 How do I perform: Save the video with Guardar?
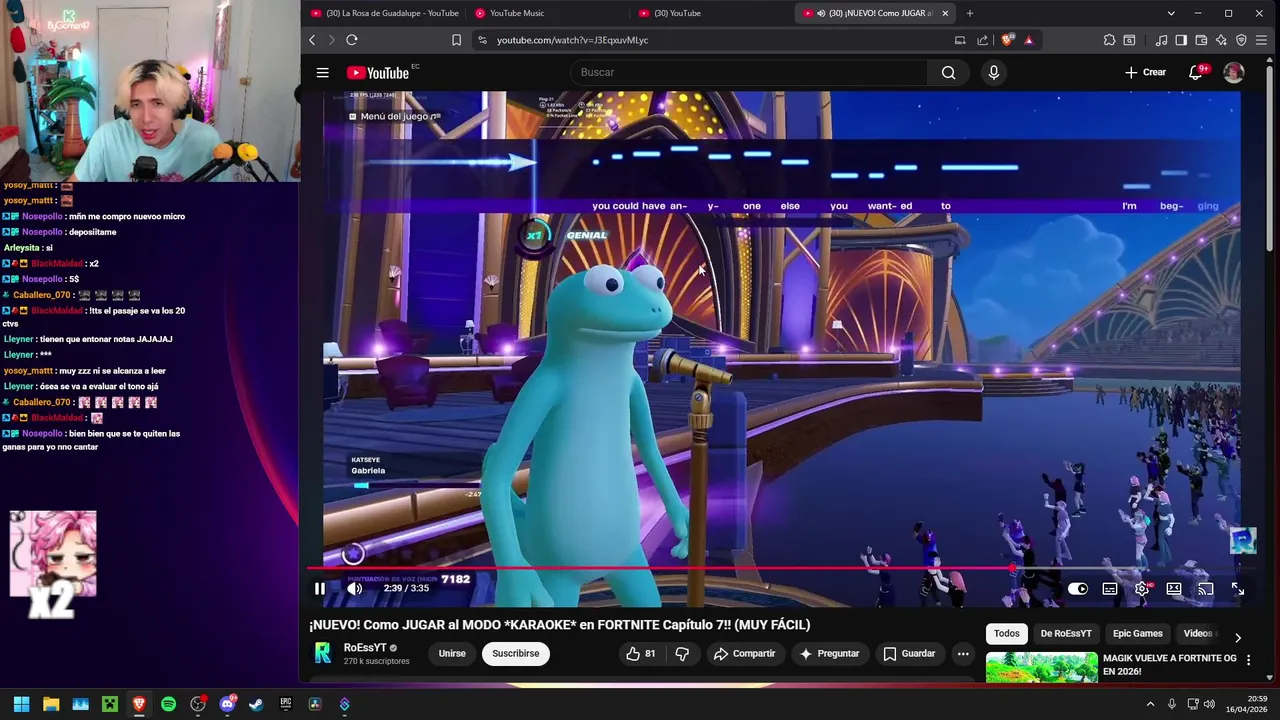(909, 654)
